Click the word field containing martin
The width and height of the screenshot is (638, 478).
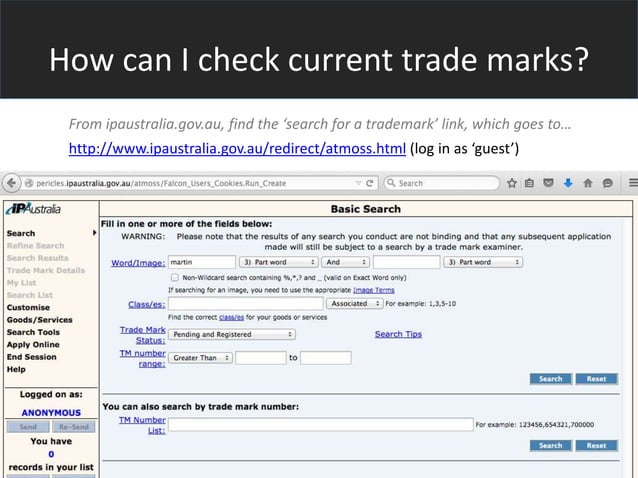point(202,262)
